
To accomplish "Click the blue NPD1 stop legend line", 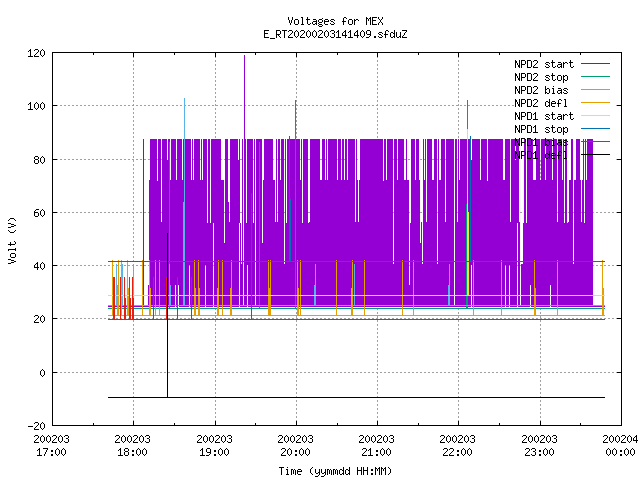I will 596,129.
